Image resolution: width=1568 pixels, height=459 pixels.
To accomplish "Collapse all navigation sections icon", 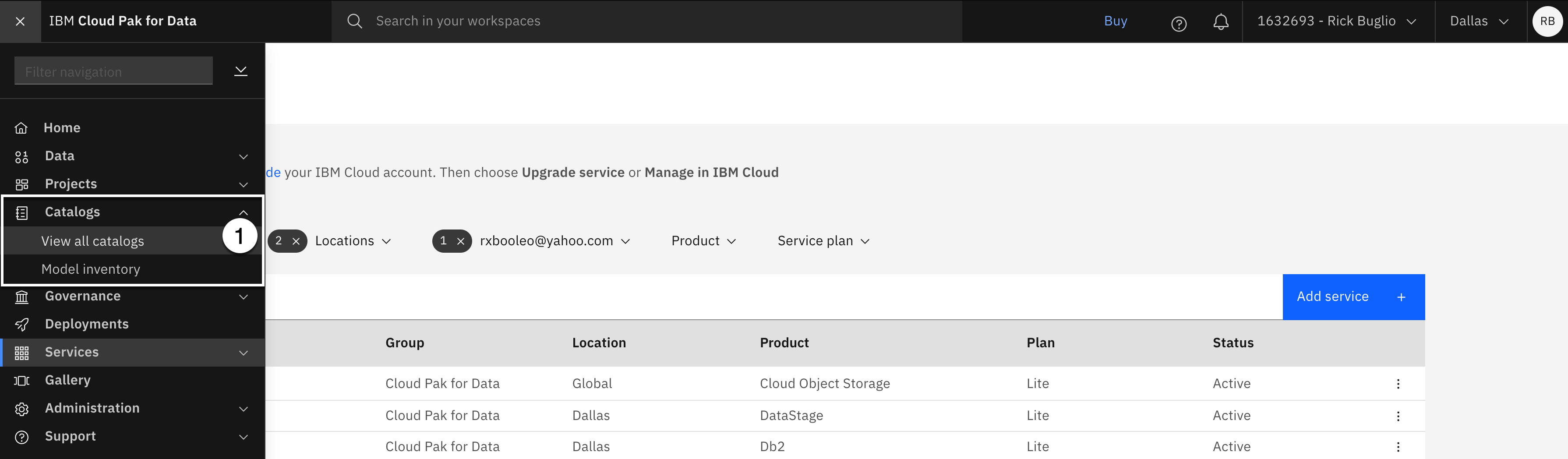I will pos(240,71).
